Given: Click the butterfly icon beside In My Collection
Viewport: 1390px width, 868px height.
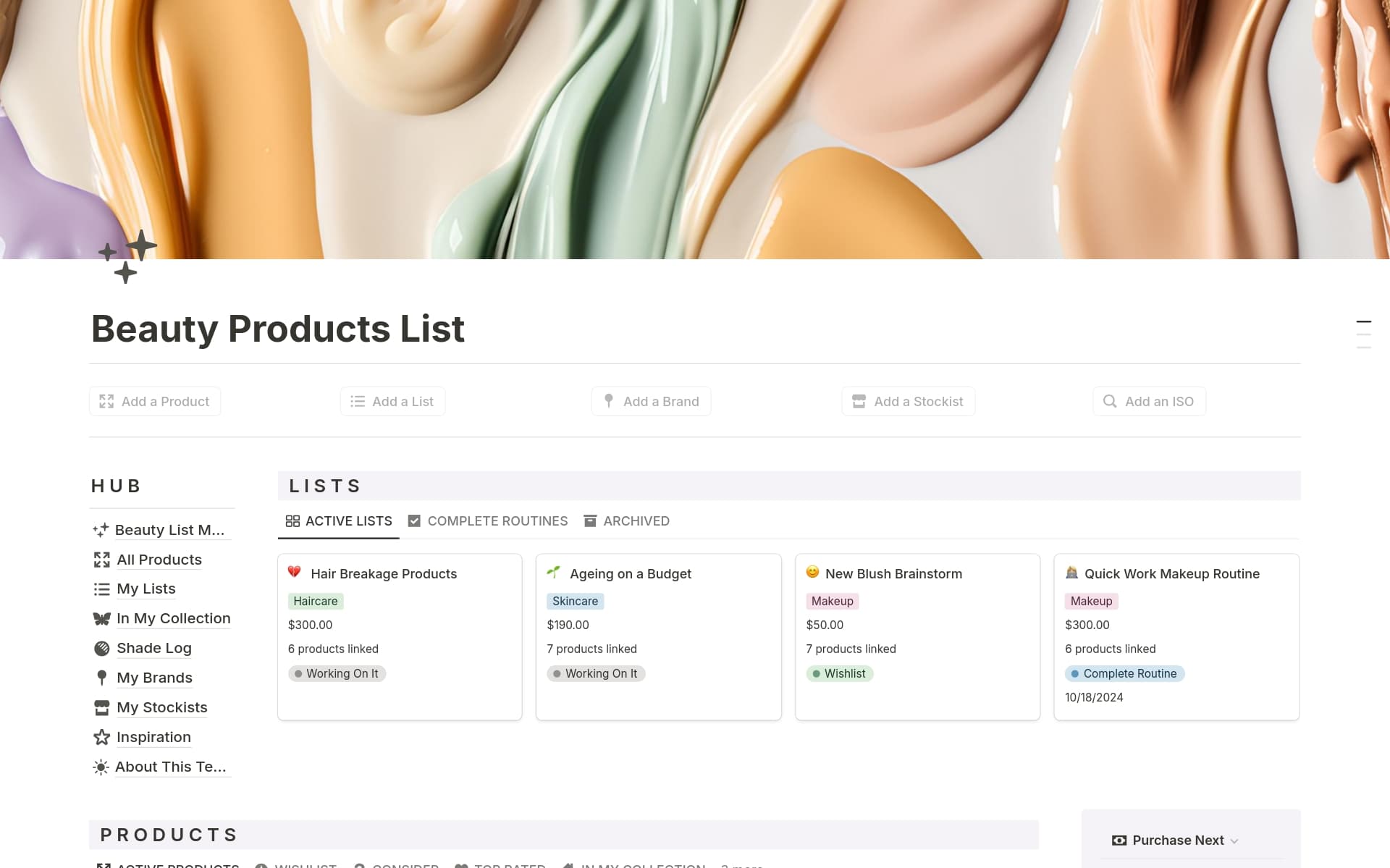Looking at the screenshot, I should tap(102, 619).
